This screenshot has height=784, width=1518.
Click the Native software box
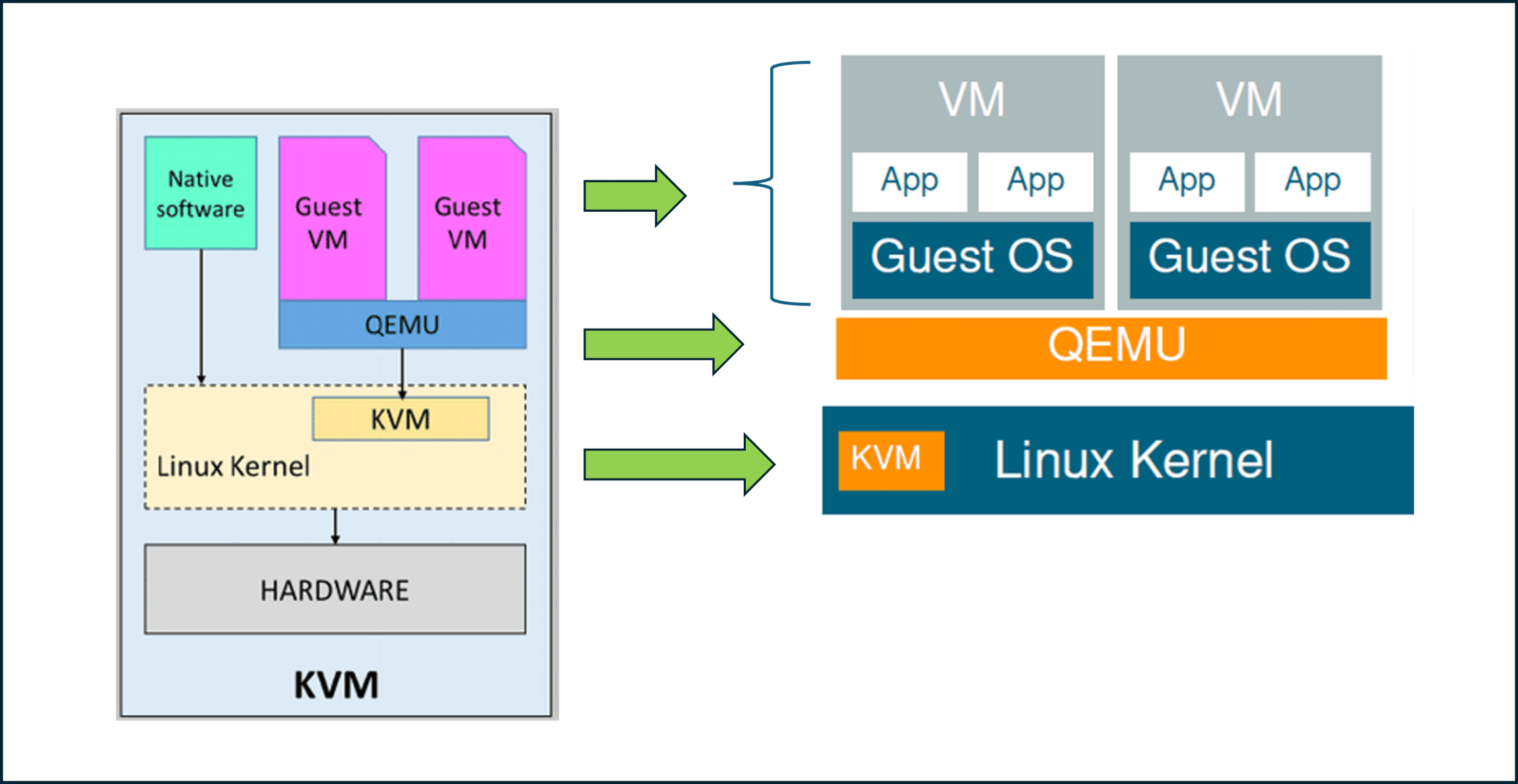click(x=201, y=193)
